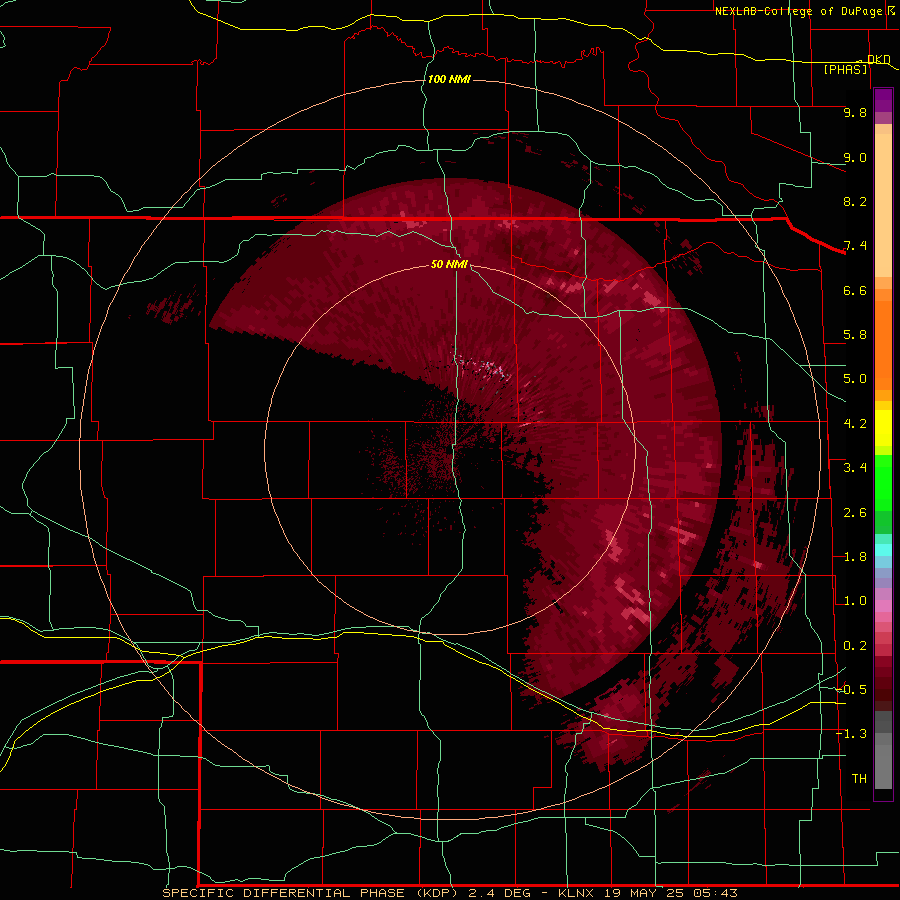Click the 0.2 legend value
The width and height of the screenshot is (900, 900).
point(855,646)
